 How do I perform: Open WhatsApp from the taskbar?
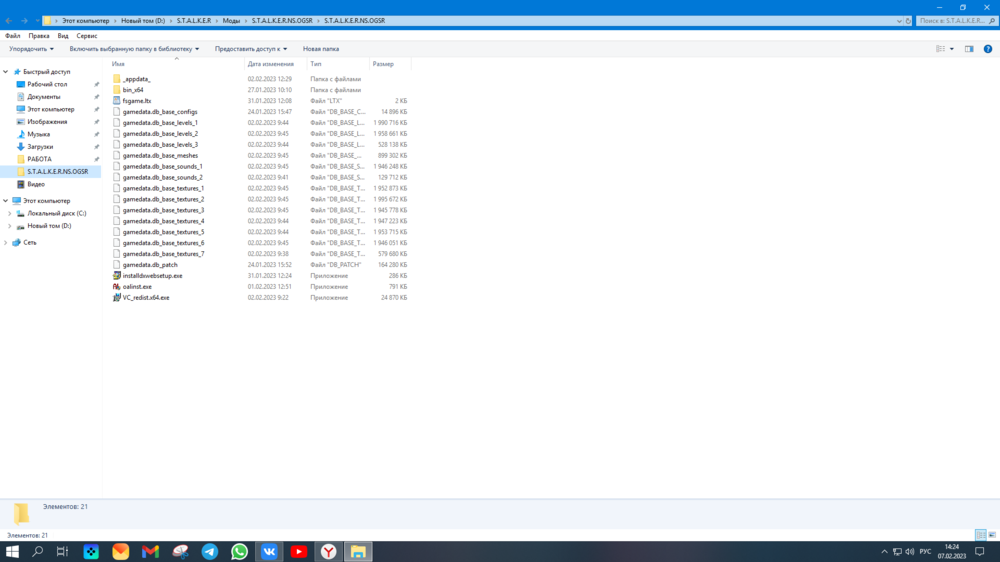coord(240,551)
